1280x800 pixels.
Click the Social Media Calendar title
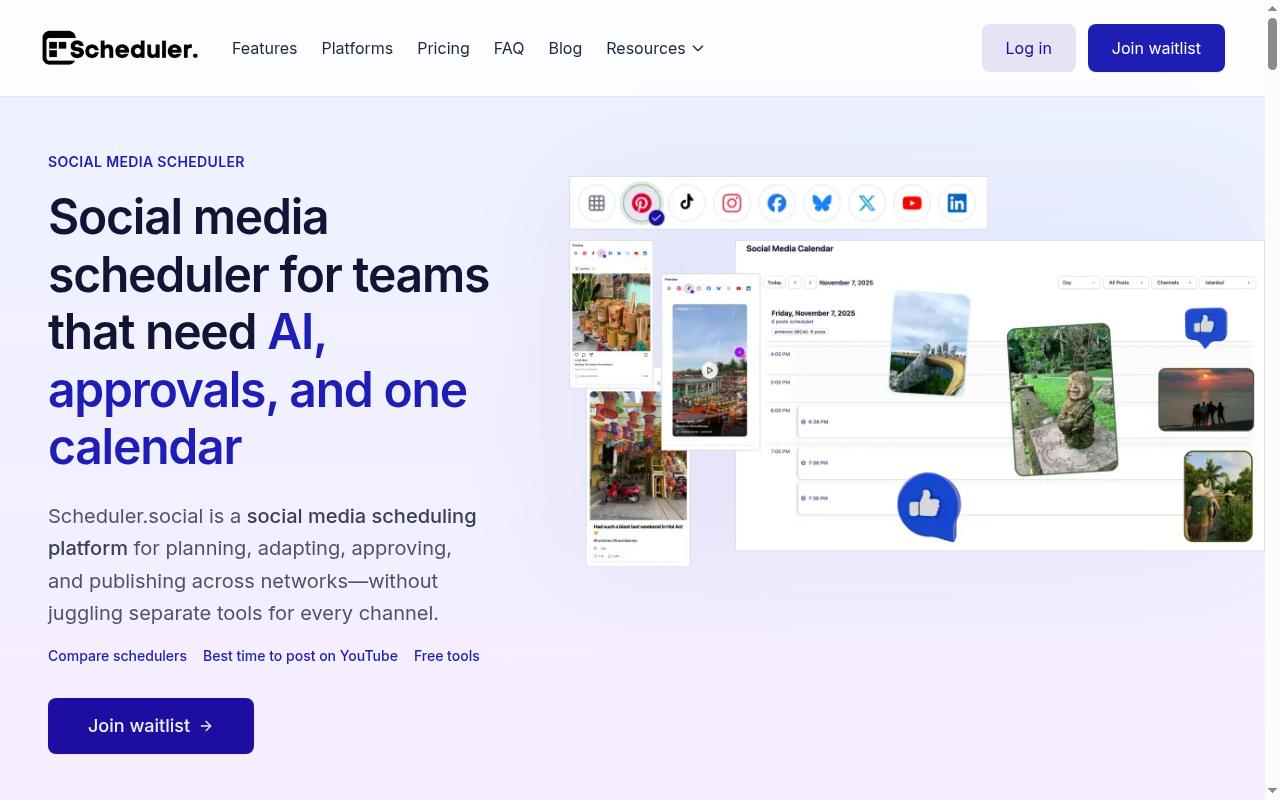coord(789,249)
